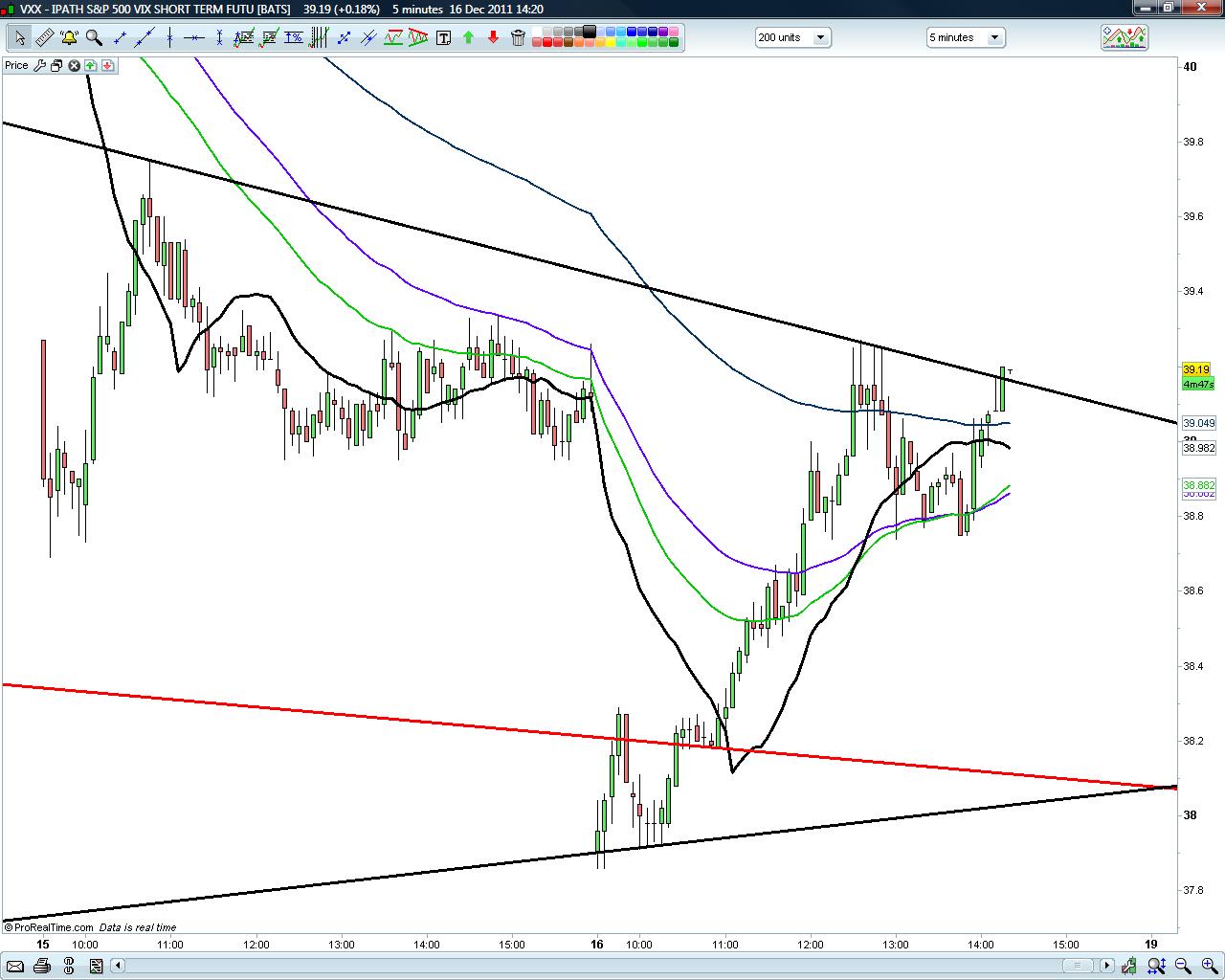The image size is (1225, 980).
Task: Restore down the chart window
Action: (x=1169, y=8)
